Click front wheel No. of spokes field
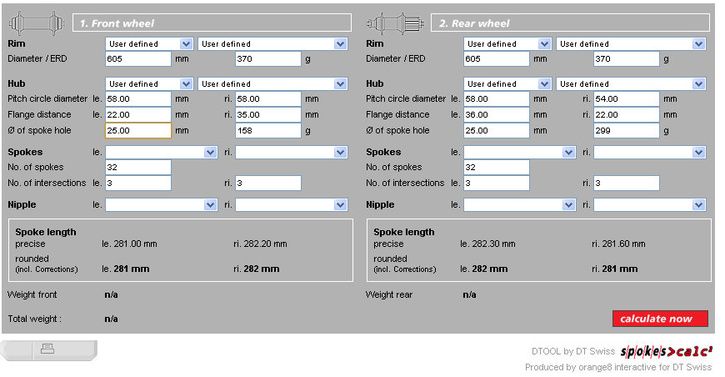The height and width of the screenshot is (377, 725). click(138, 167)
